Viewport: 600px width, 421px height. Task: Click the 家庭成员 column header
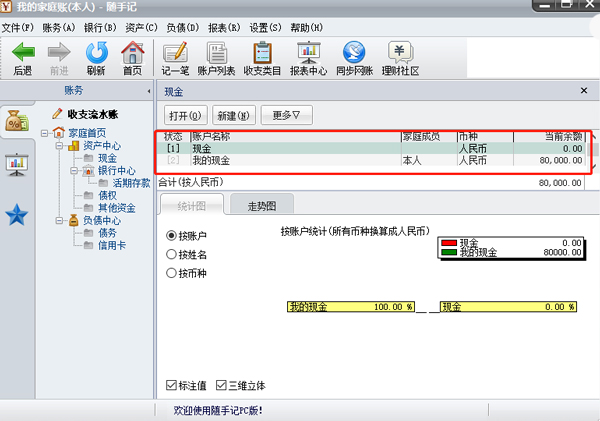coord(429,136)
